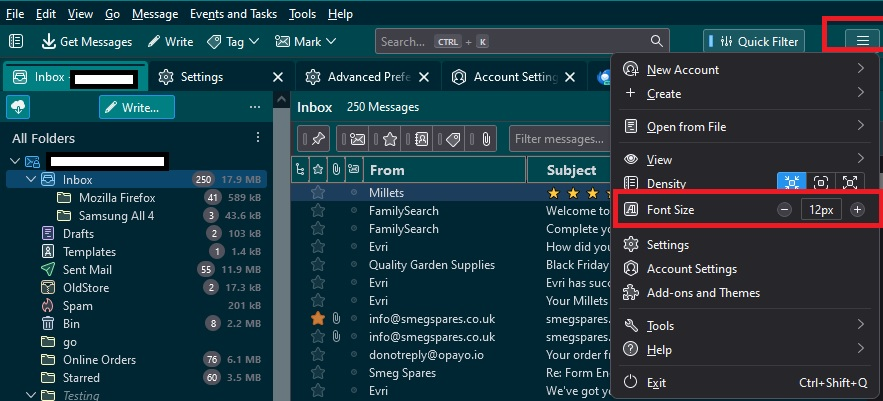883x401 pixels.
Task: Click the Spaces toolbar icon beside Get Messages
Action: click(x=16, y=41)
